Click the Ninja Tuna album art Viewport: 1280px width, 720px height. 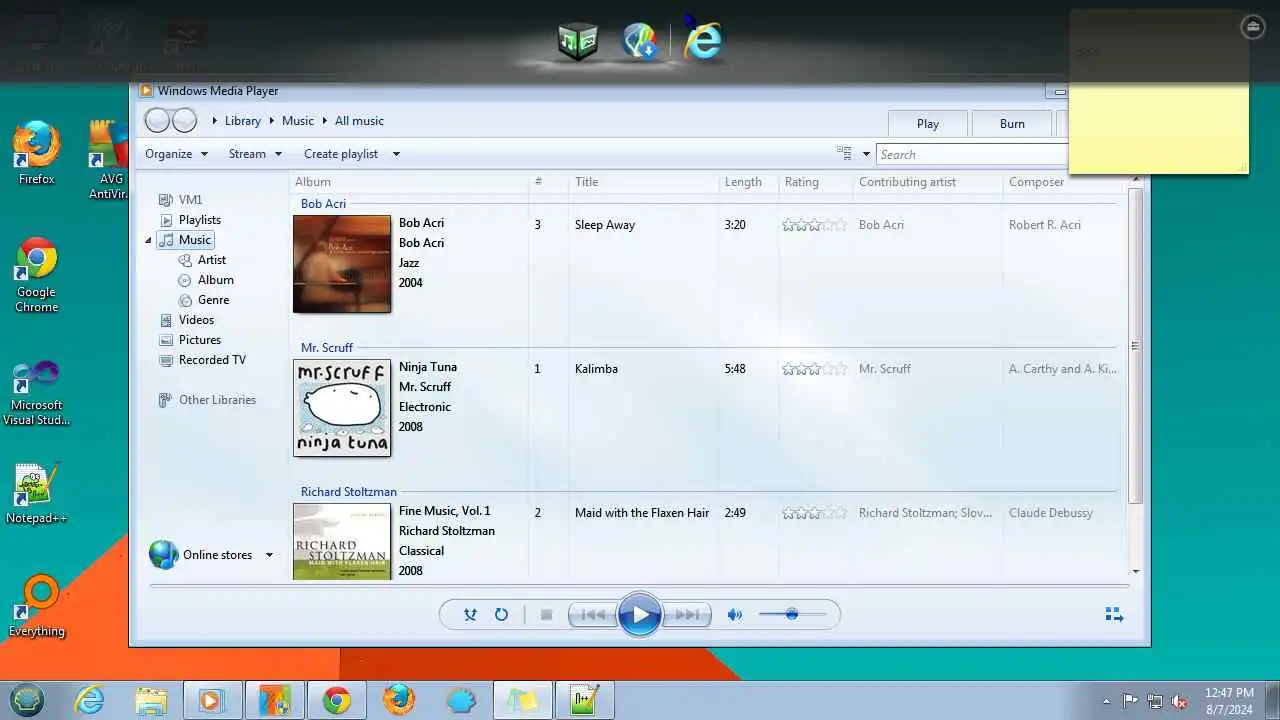pyautogui.click(x=342, y=408)
